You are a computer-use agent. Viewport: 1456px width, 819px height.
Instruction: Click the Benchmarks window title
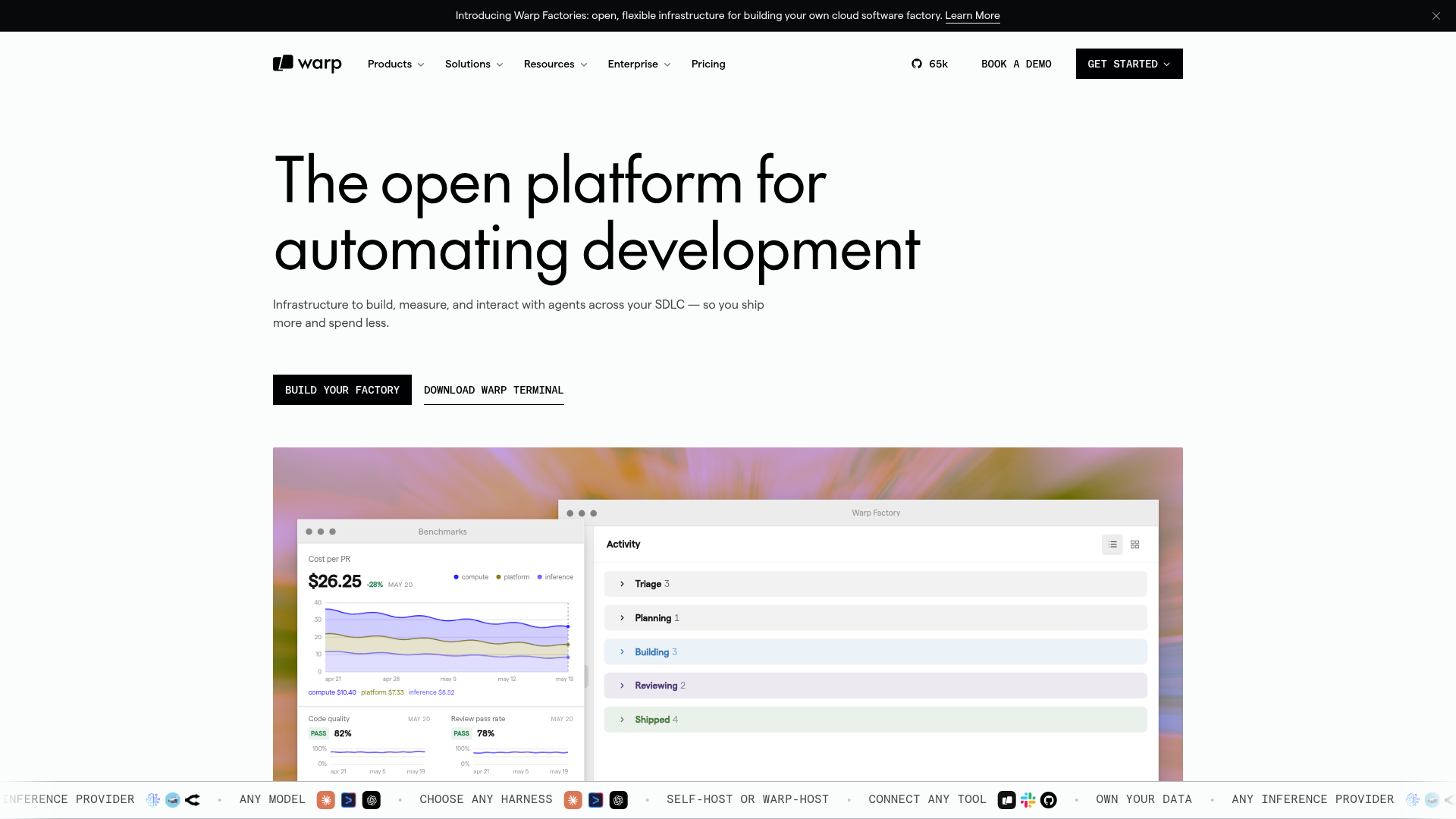(x=442, y=532)
